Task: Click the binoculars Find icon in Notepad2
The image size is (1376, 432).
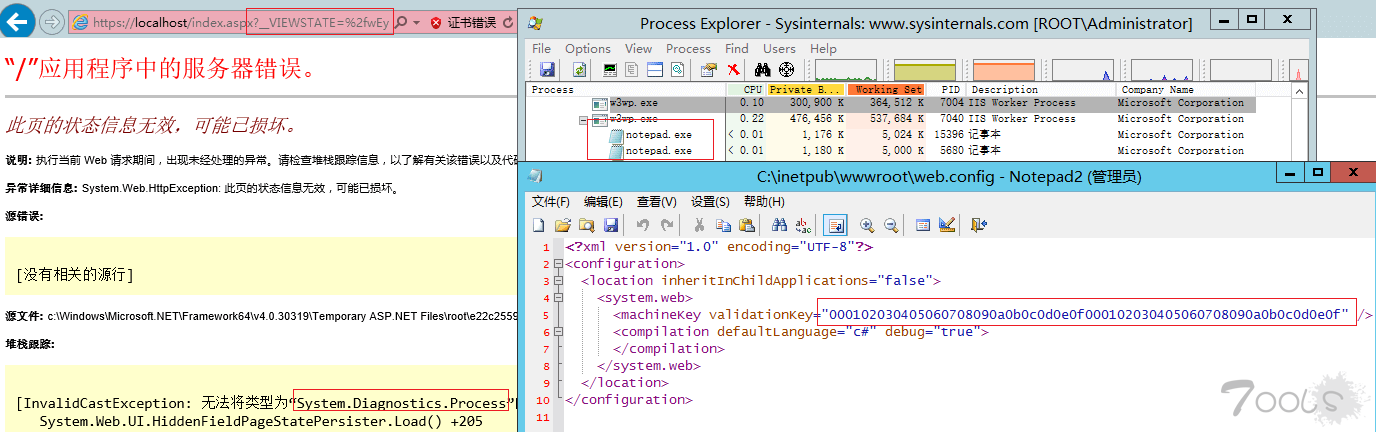Action: (x=779, y=225)
